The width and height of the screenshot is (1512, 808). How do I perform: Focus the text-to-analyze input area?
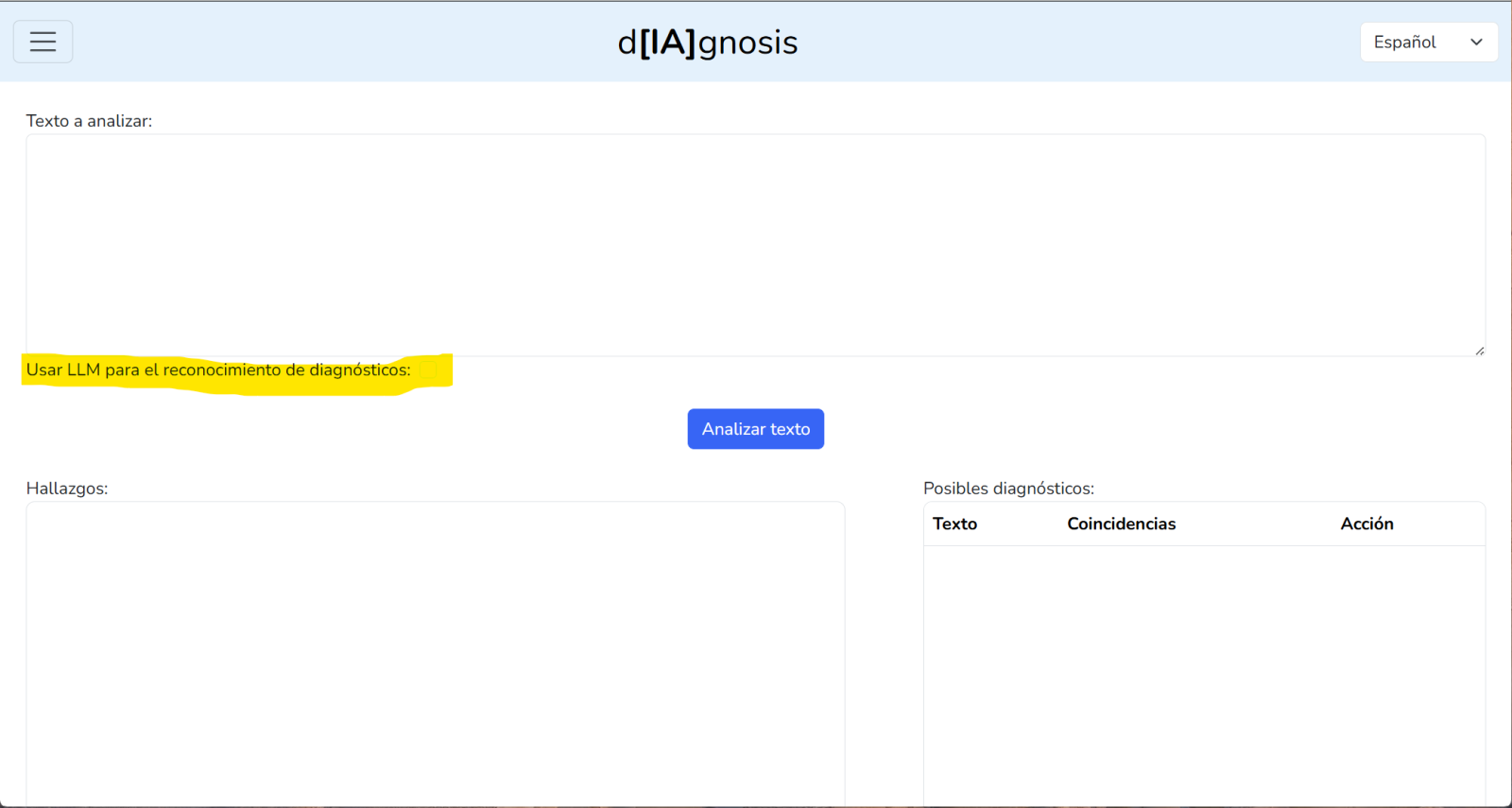pos(754,244)
